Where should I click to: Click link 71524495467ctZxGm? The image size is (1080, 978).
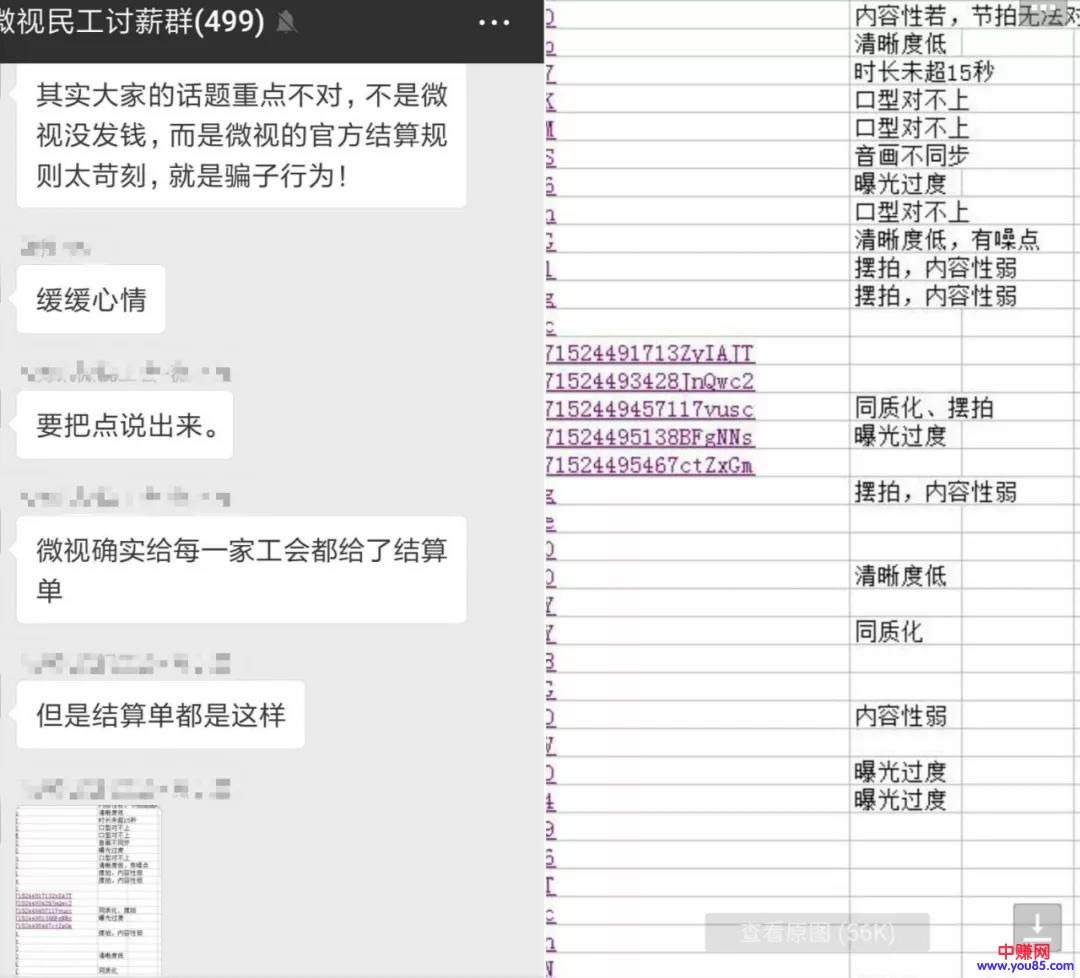tap(650, 465)
